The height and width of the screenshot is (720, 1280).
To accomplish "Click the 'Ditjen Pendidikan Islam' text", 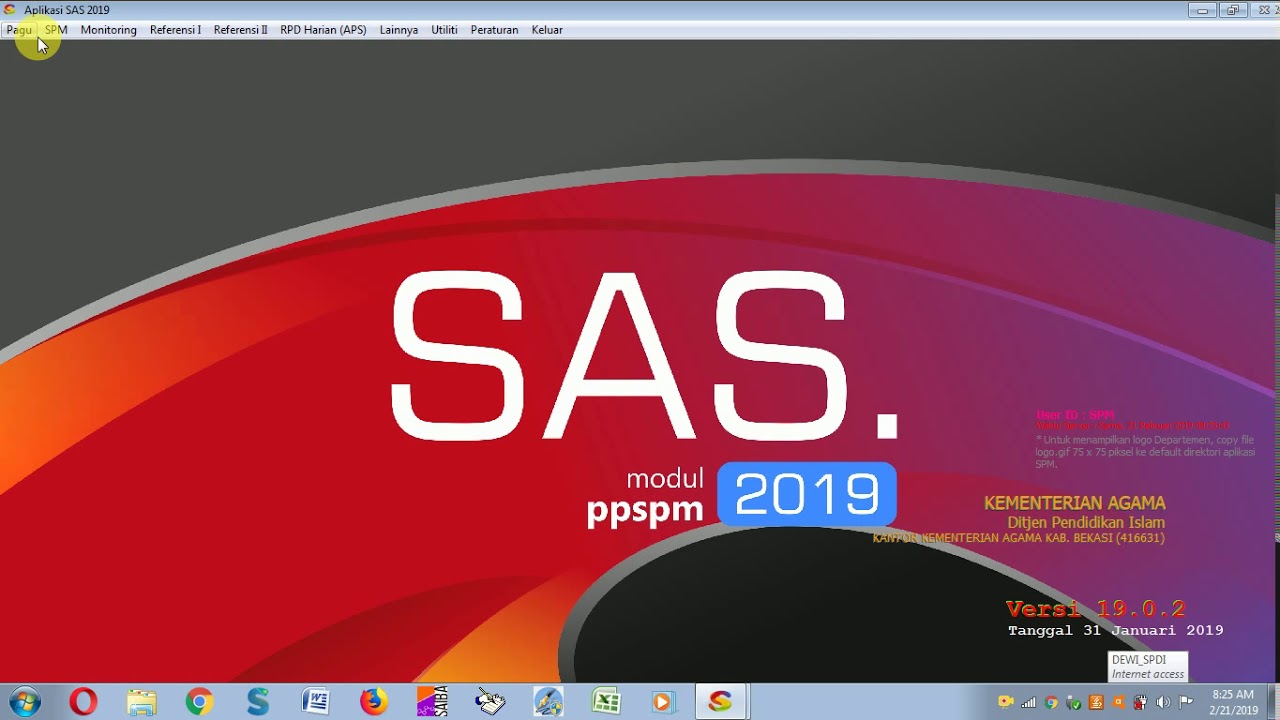I will [x=1086, y=522].
